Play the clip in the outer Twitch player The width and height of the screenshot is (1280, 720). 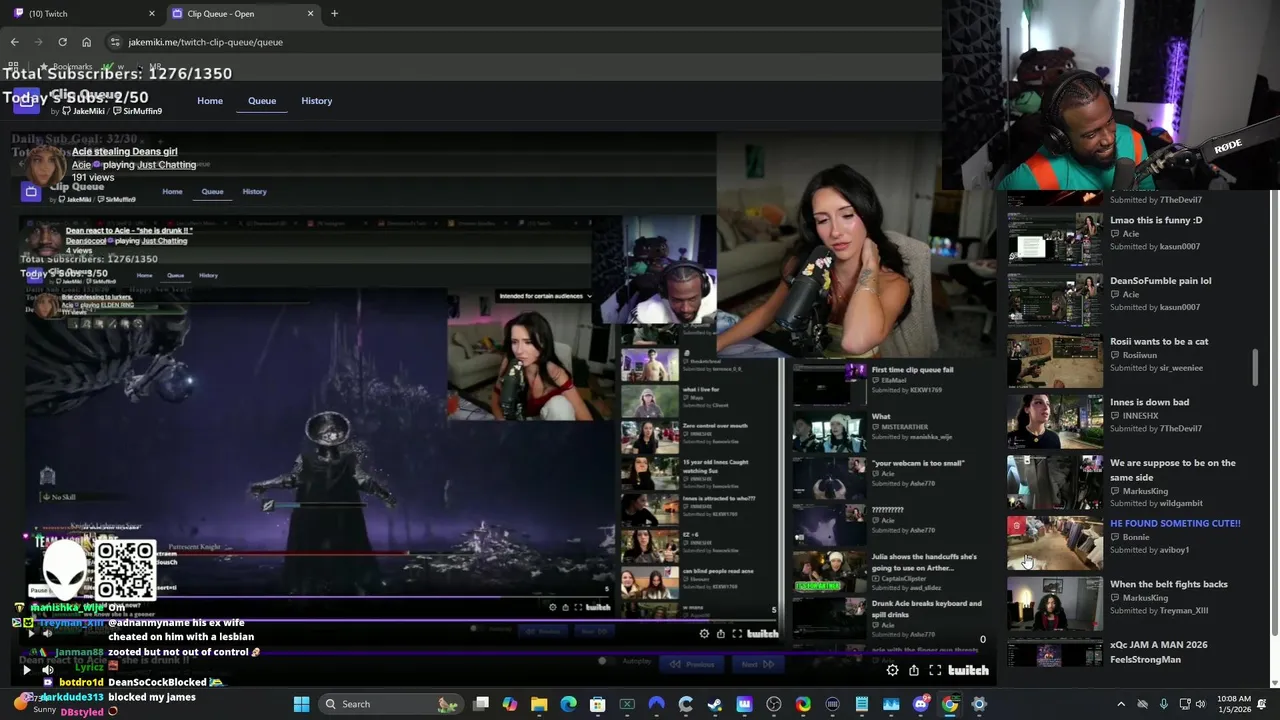coord(27,670)
